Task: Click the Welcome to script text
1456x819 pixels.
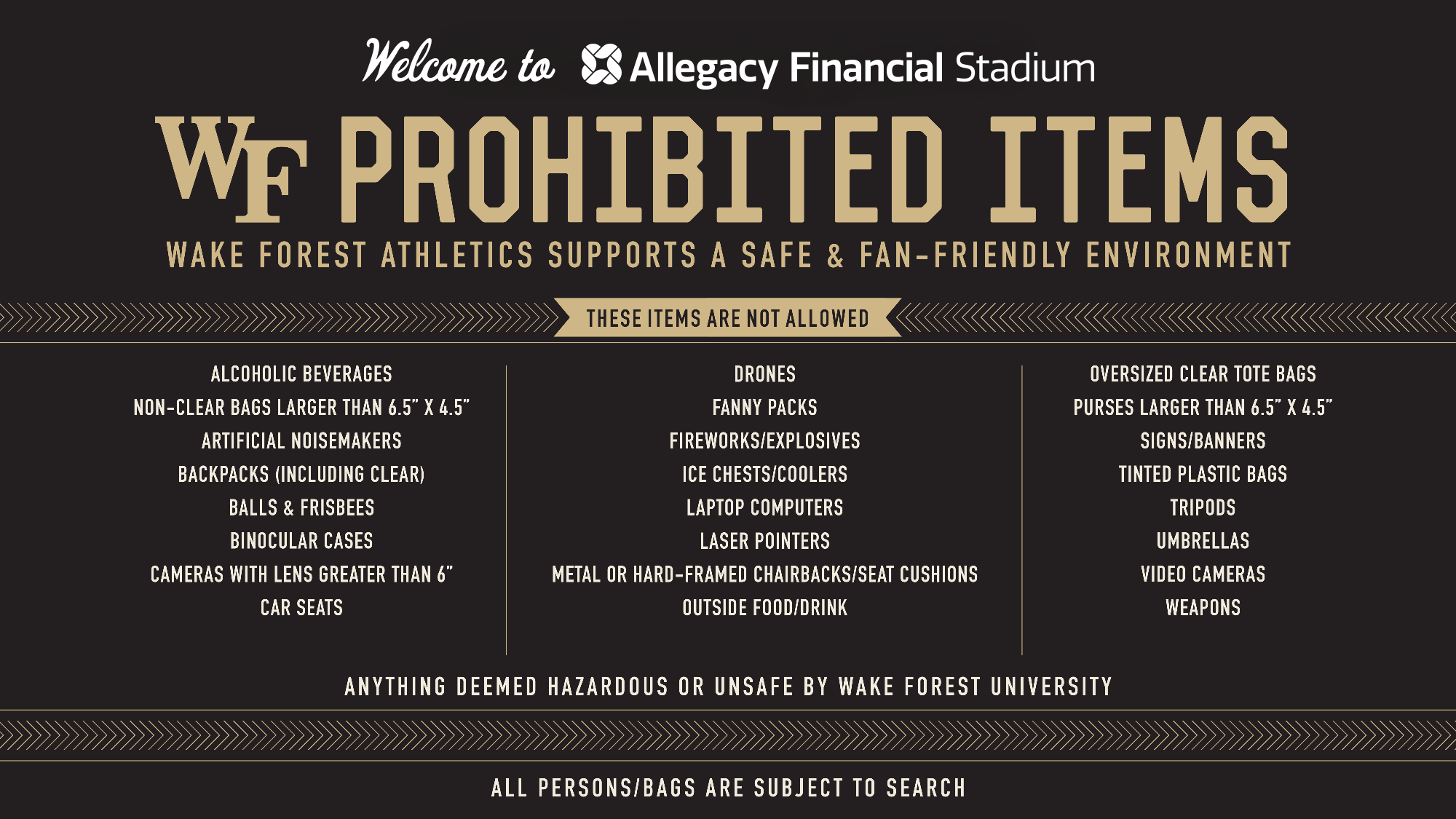Action: [x=459, y=62]
